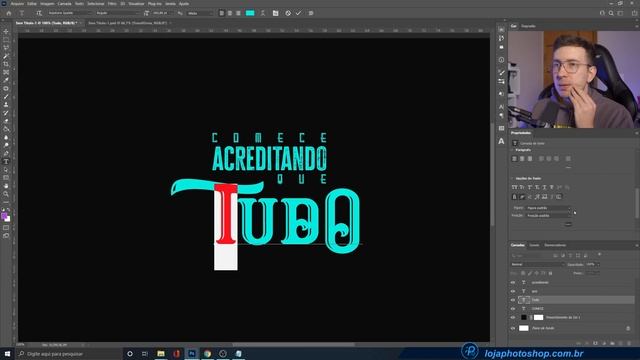Select the Tudo layer row

576,300
